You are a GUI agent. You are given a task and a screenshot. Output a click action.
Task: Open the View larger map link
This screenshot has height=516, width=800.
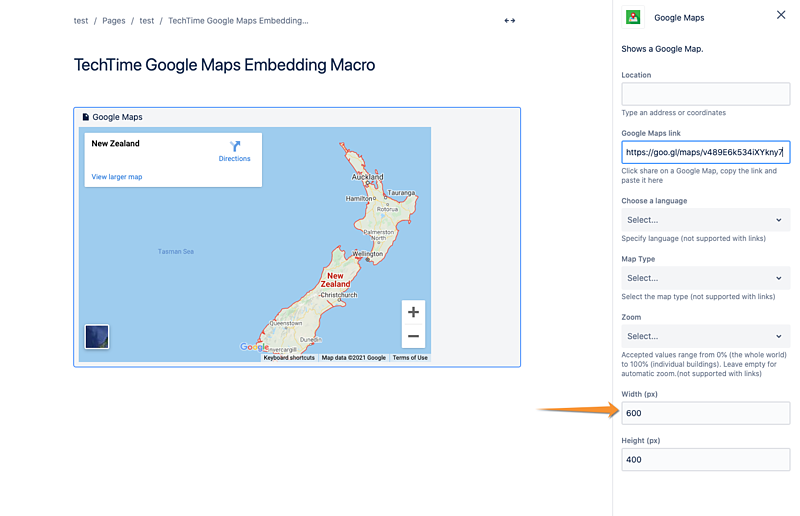pos(117,177)
